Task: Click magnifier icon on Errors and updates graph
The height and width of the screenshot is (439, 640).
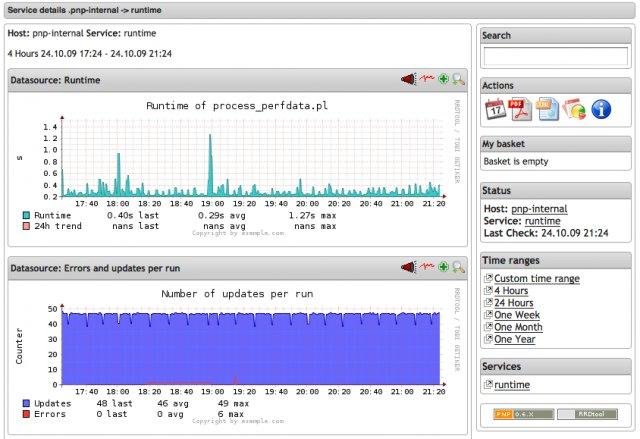Action: pyautogui.click(x=459, y=268)
